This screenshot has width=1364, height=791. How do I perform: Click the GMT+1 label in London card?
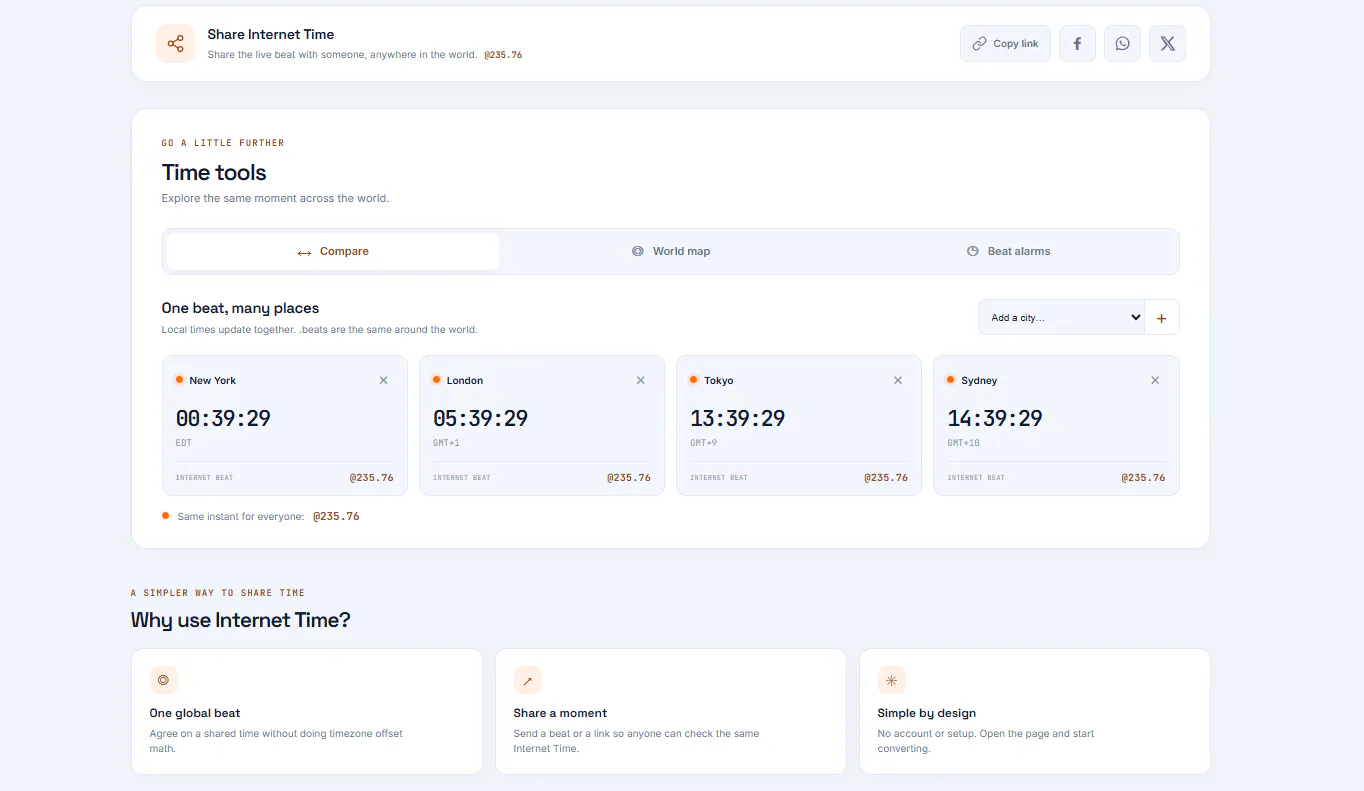click(x=446, y=443)
